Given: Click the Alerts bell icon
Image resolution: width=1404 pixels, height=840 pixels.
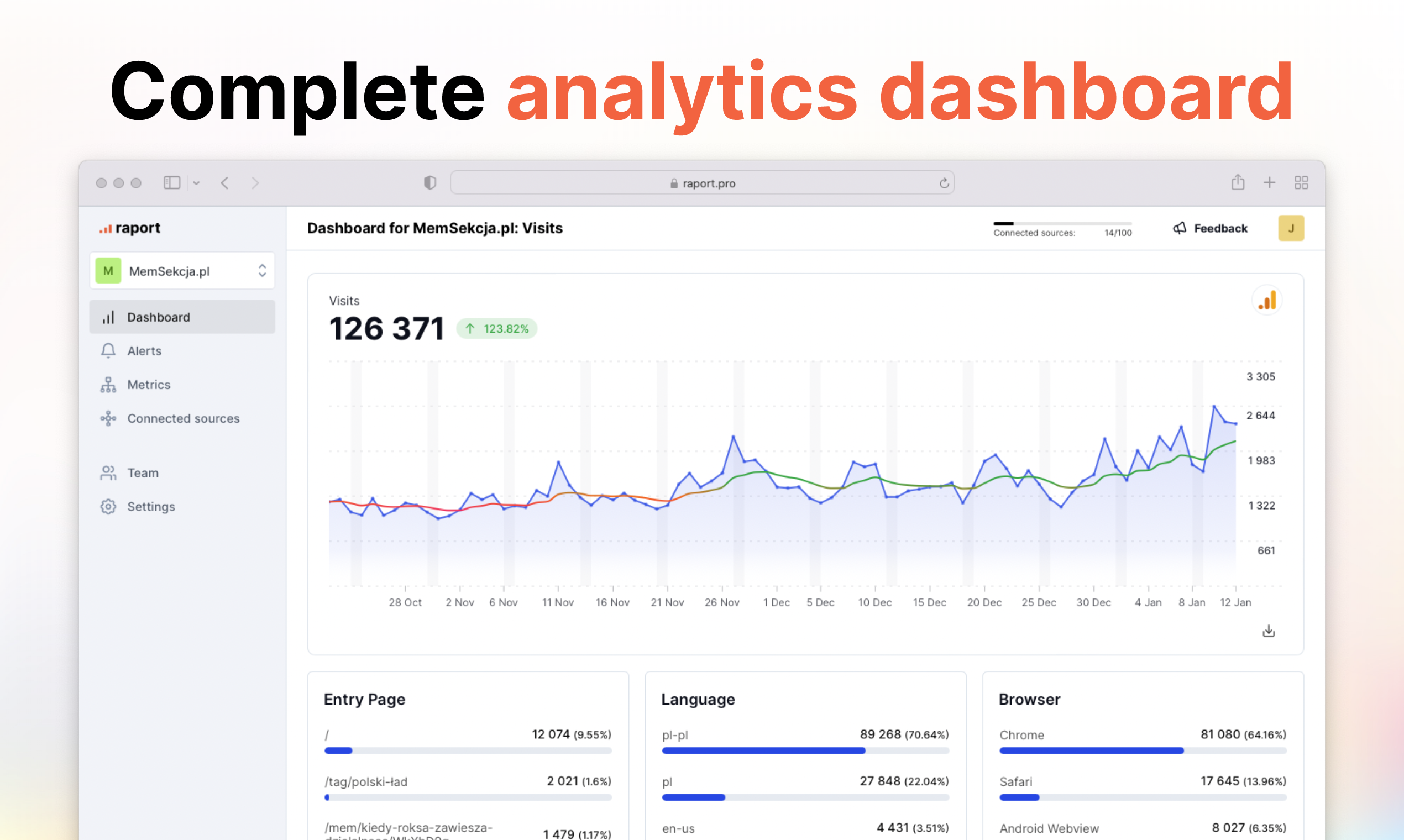Looking at the screenshot, I should click(x=108, y=350).
